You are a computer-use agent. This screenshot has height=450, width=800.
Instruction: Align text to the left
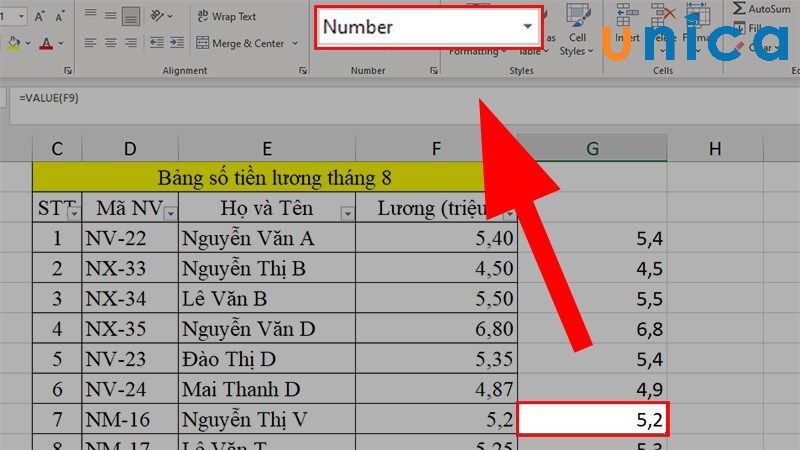90,43
